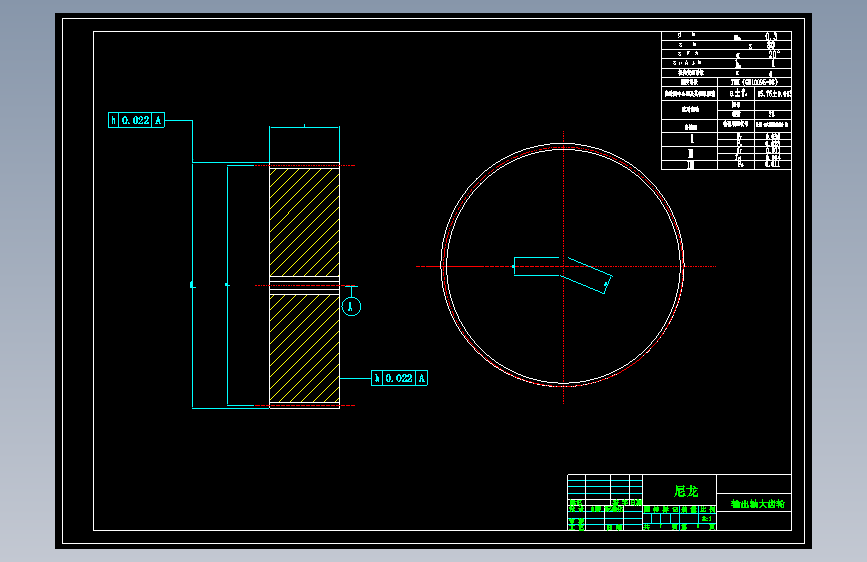Screen dimensions: 867x562
Task: Click the 2:1 scale cell in title block
Action: [707, 518]
